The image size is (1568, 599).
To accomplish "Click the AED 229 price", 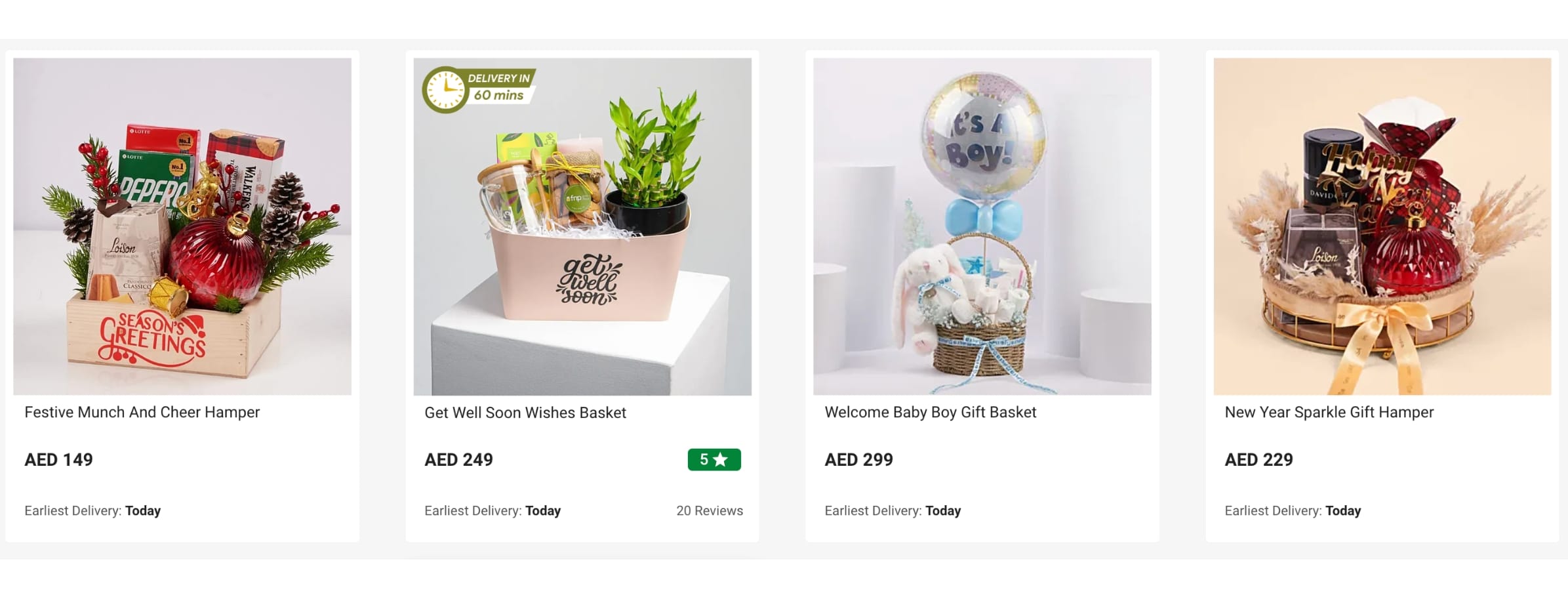I will click(x=1259, y=459).
